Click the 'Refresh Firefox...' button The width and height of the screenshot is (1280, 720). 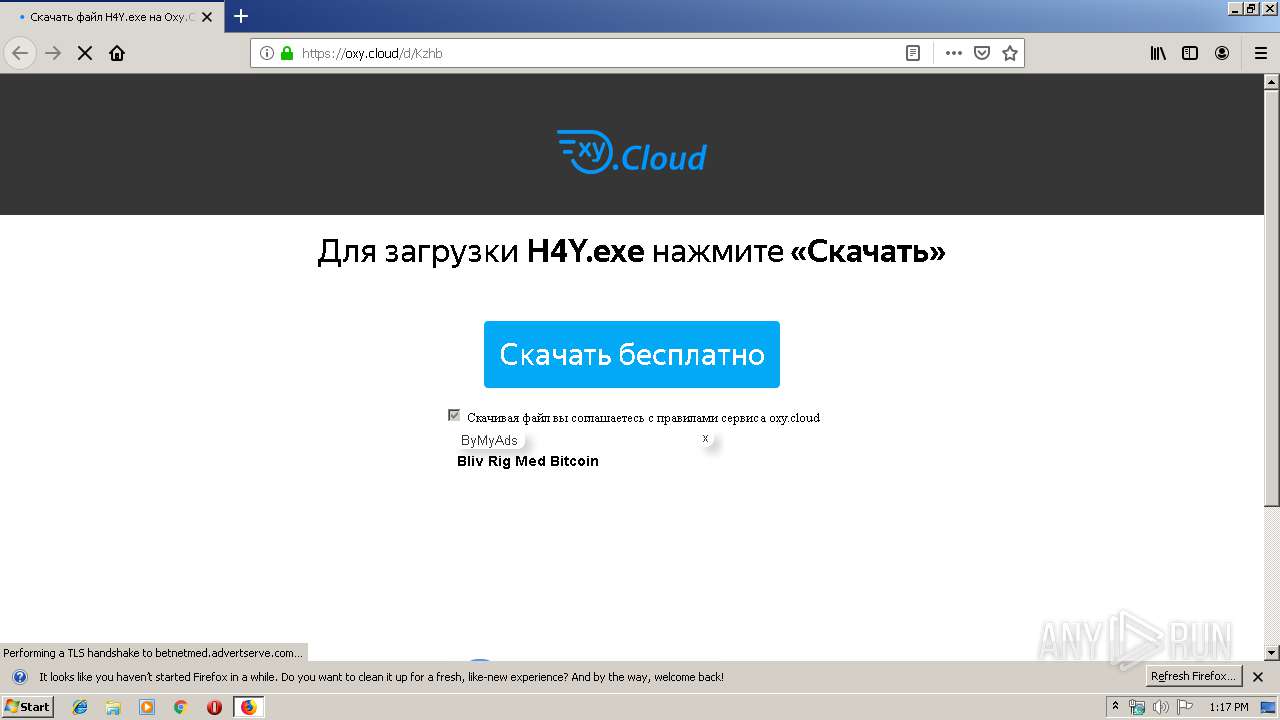(x=1194, y=676)
